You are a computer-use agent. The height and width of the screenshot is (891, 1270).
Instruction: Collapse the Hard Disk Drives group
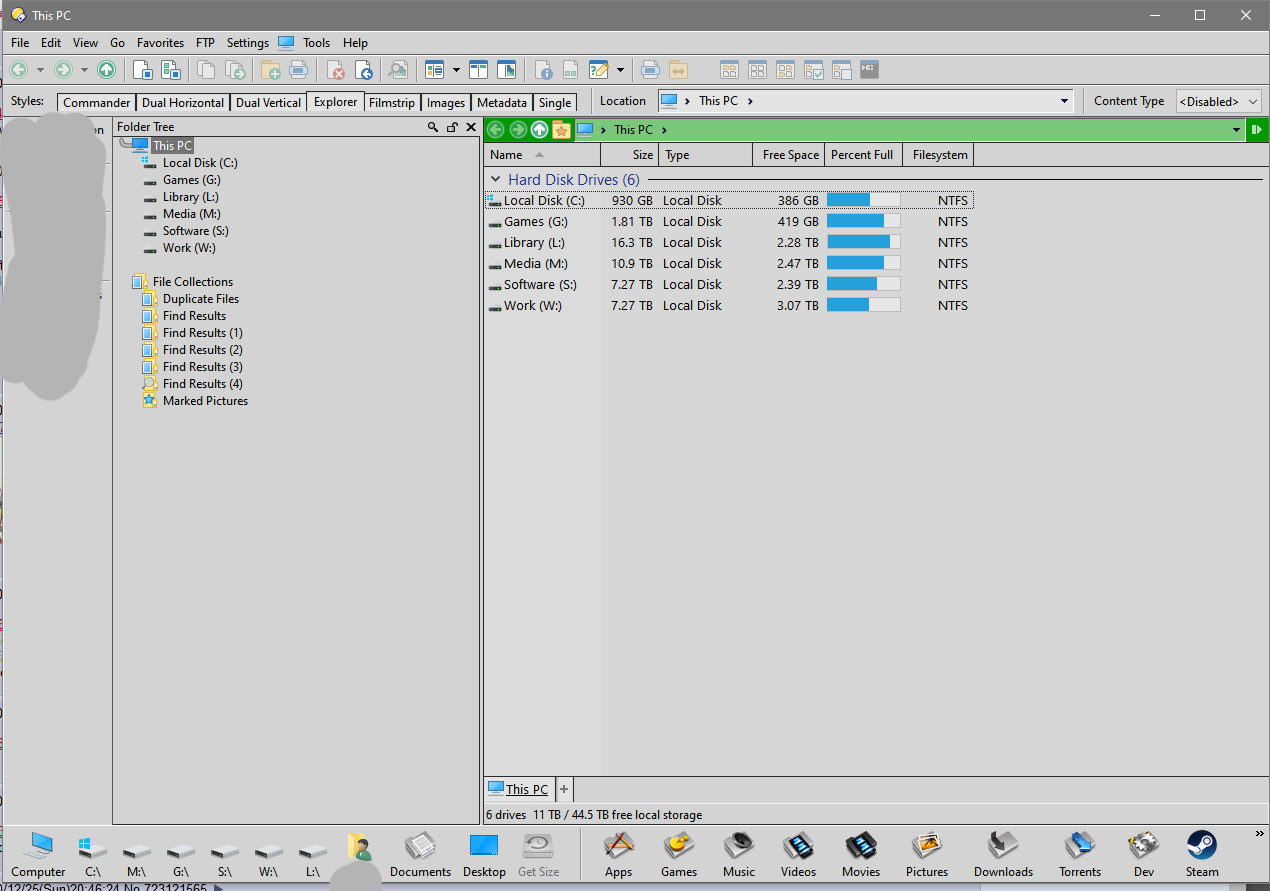click(495, 180)
